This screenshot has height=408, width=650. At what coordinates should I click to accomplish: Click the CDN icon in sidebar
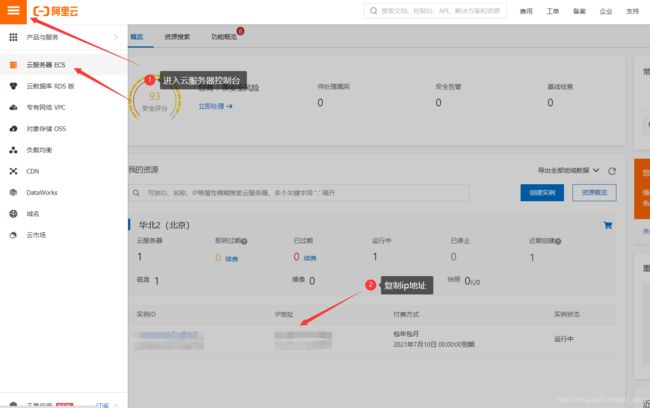point(13,171)
